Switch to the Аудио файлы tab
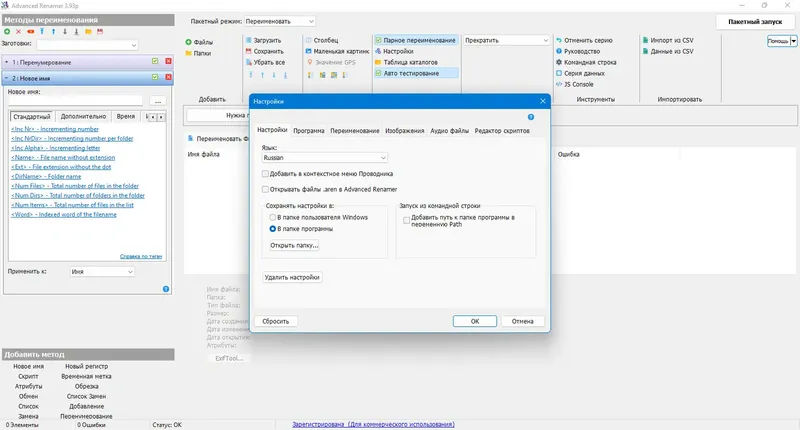Image resolution: width=800 pixels, height=430 pixels. [x=449, y=131]
